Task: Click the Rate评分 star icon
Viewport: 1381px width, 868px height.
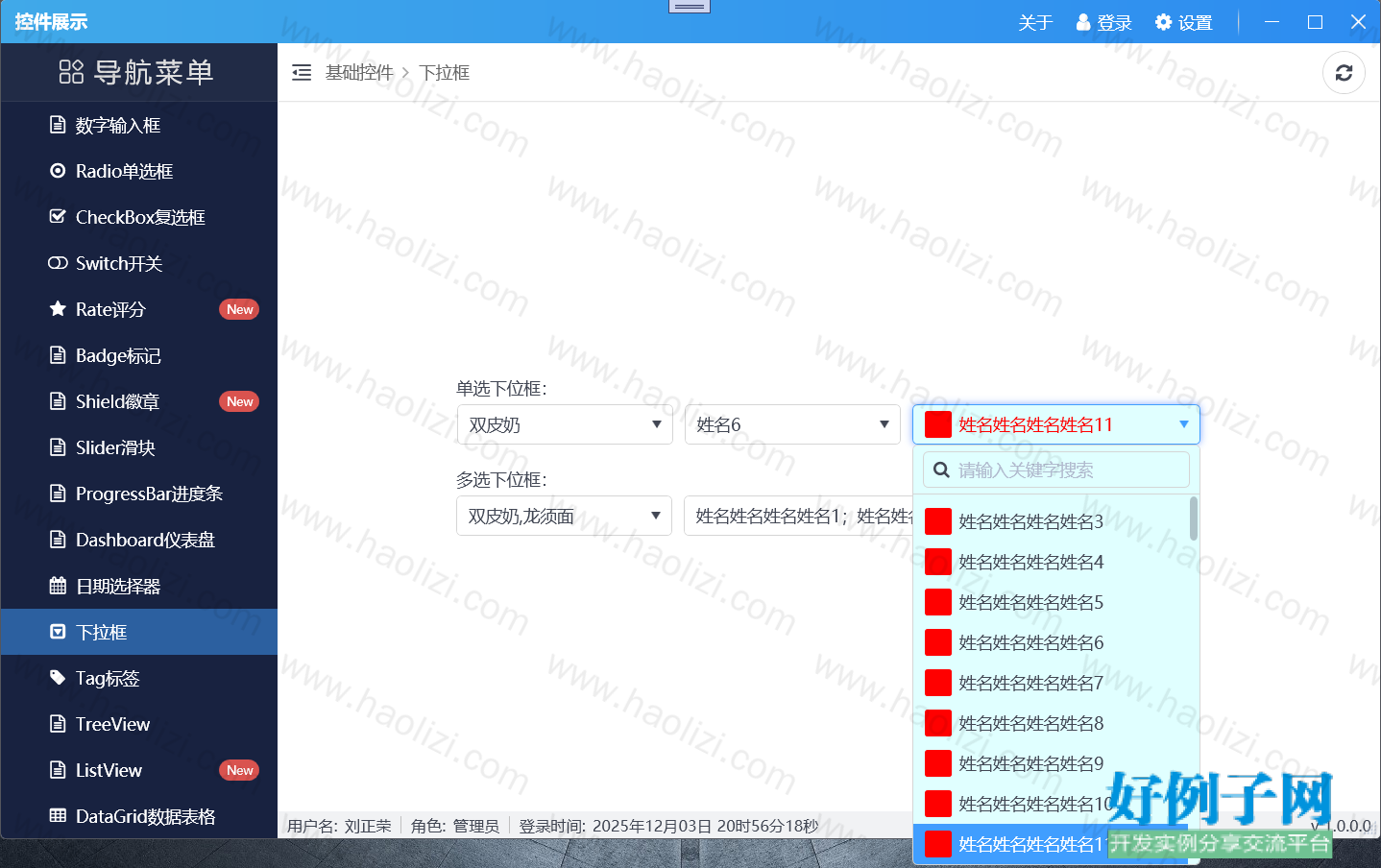Action: click(58, 309)
